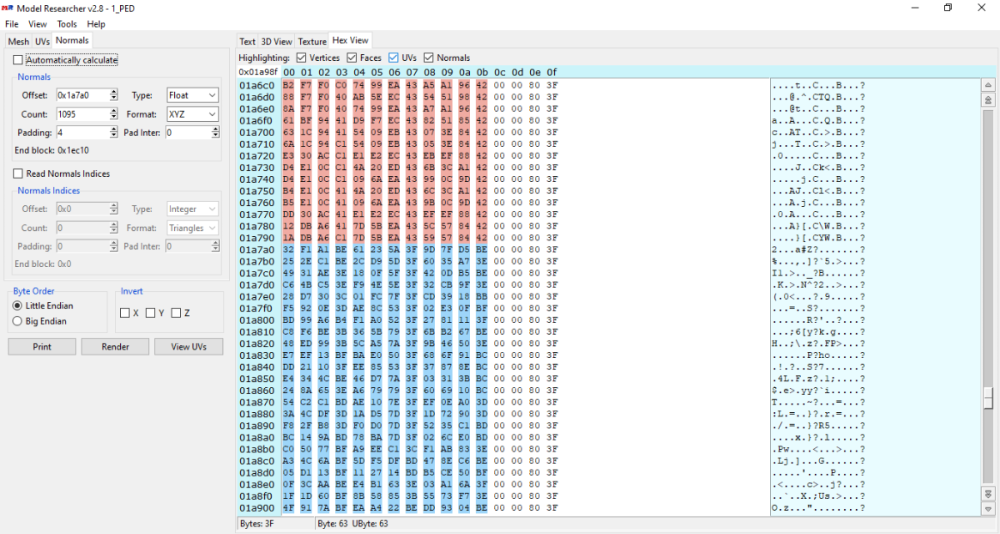This screenshot has width=1000, height=534.
Task: Click the hex view page-up double arrow
Action: 988,100
